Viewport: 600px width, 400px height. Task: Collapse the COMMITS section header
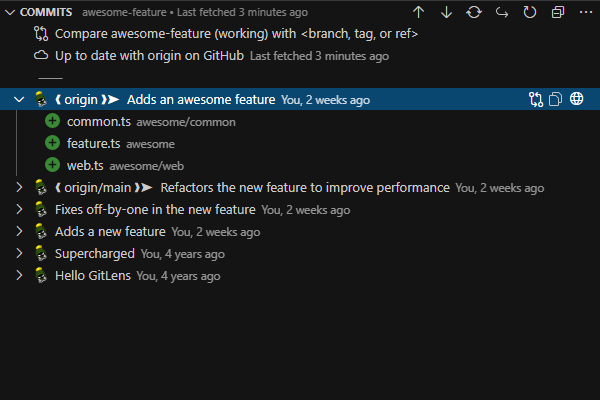(x=10, y=12)
